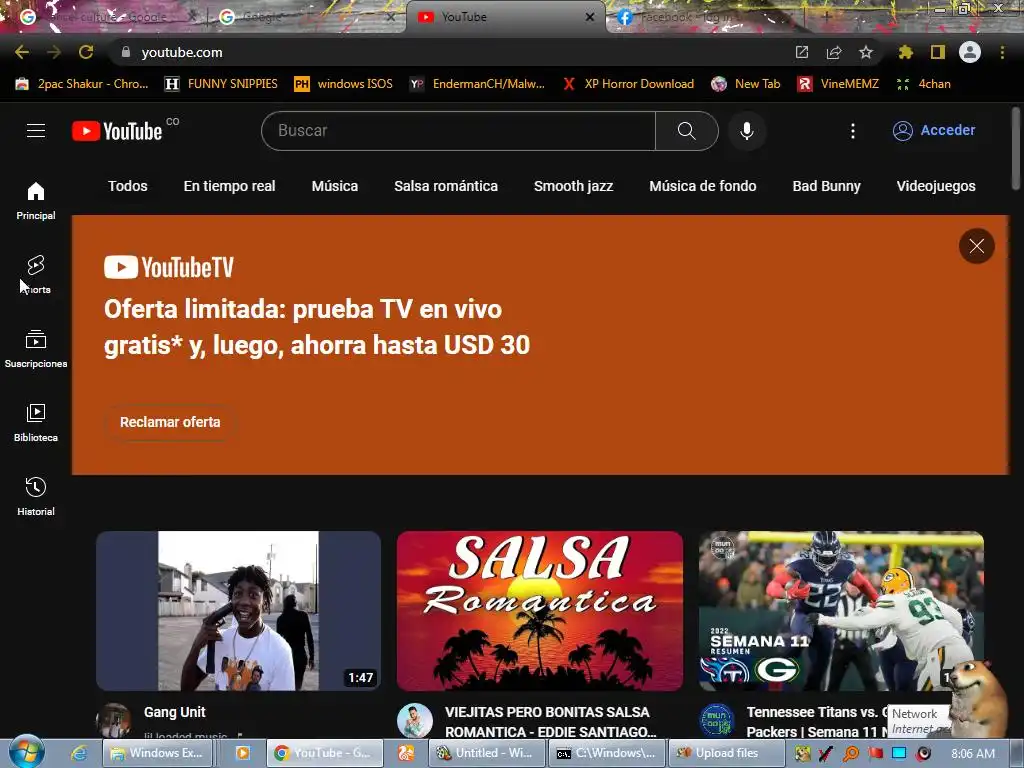This screenshot has height=768, width=1024.
Task: Select Smooth jazz filter chip
Action: [573, 186]
